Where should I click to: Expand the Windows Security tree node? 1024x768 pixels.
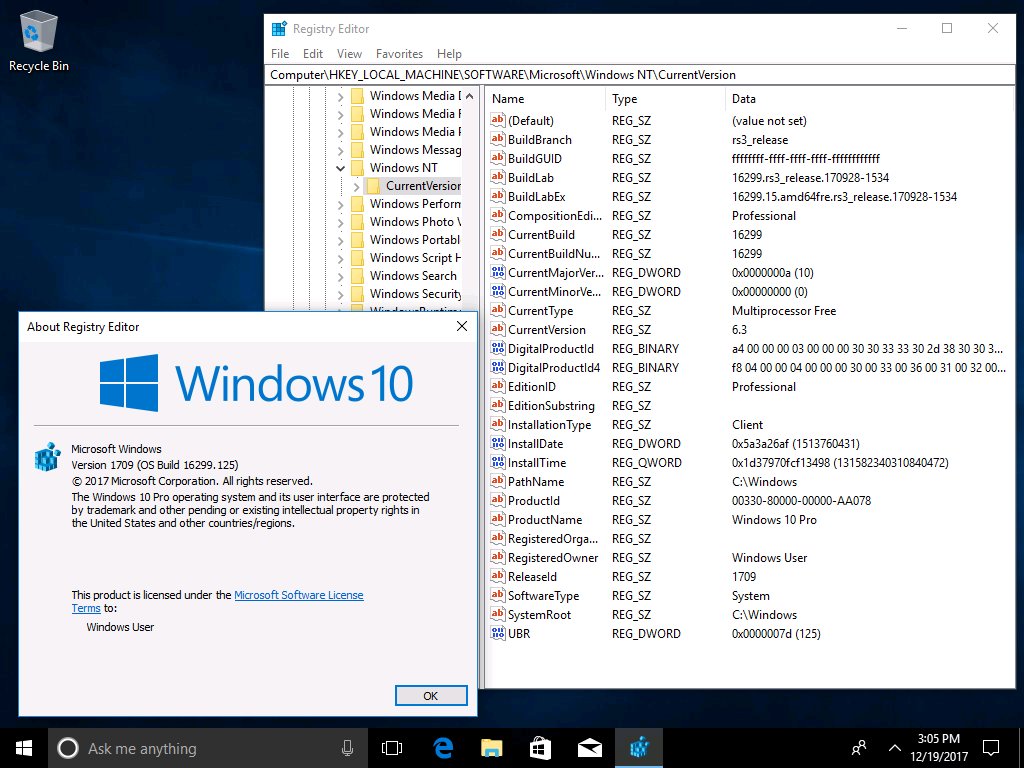click(340, 295)
